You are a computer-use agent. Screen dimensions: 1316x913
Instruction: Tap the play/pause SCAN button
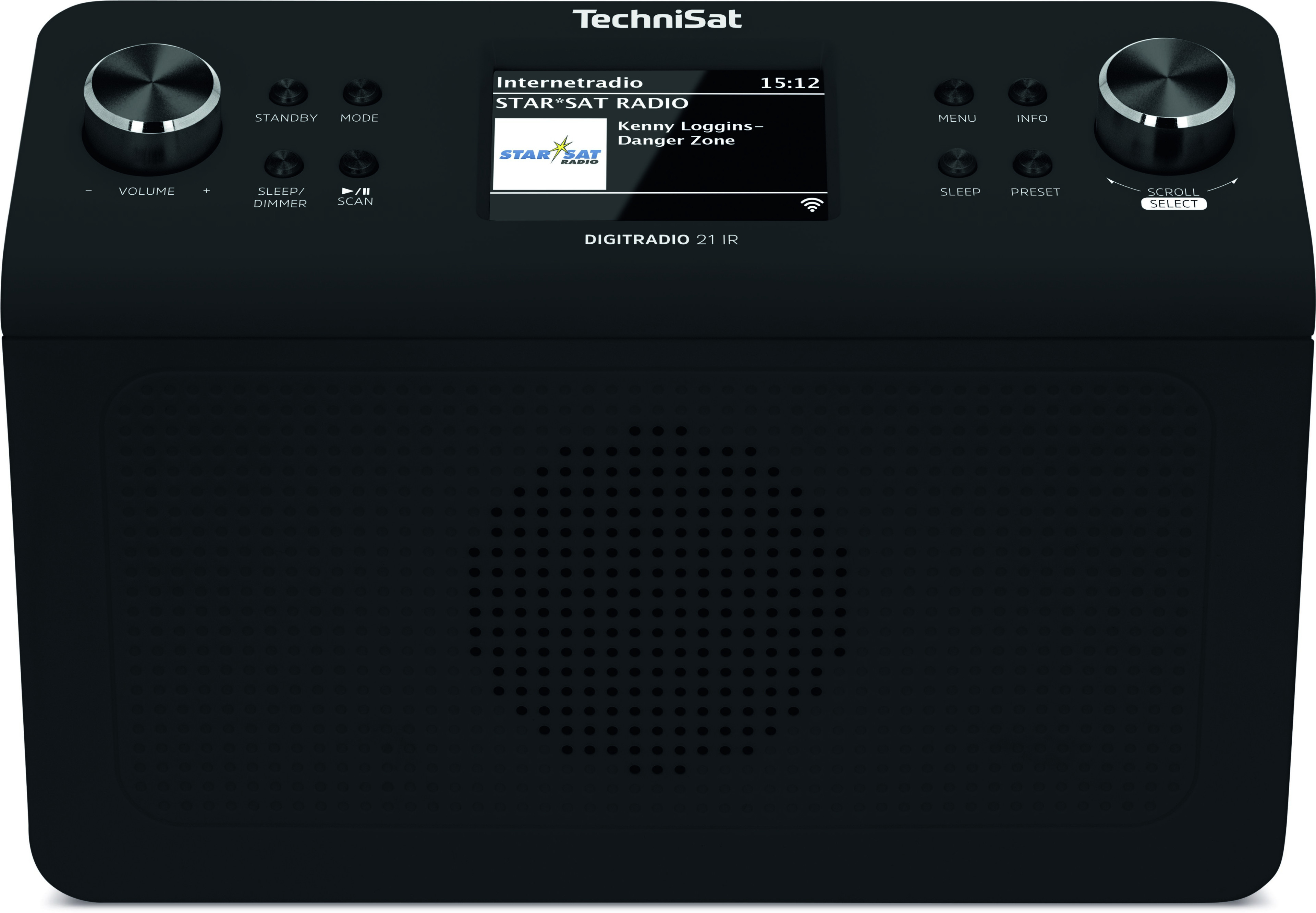[x=358, y=163]
